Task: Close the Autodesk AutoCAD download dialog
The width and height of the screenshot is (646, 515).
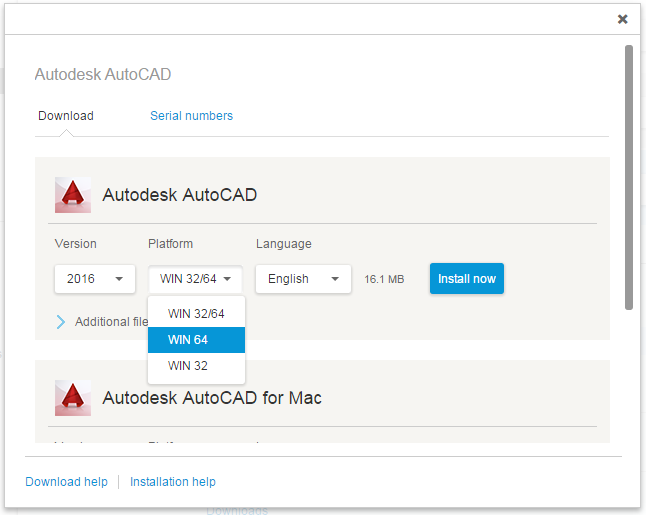Action: coord(622,19)
